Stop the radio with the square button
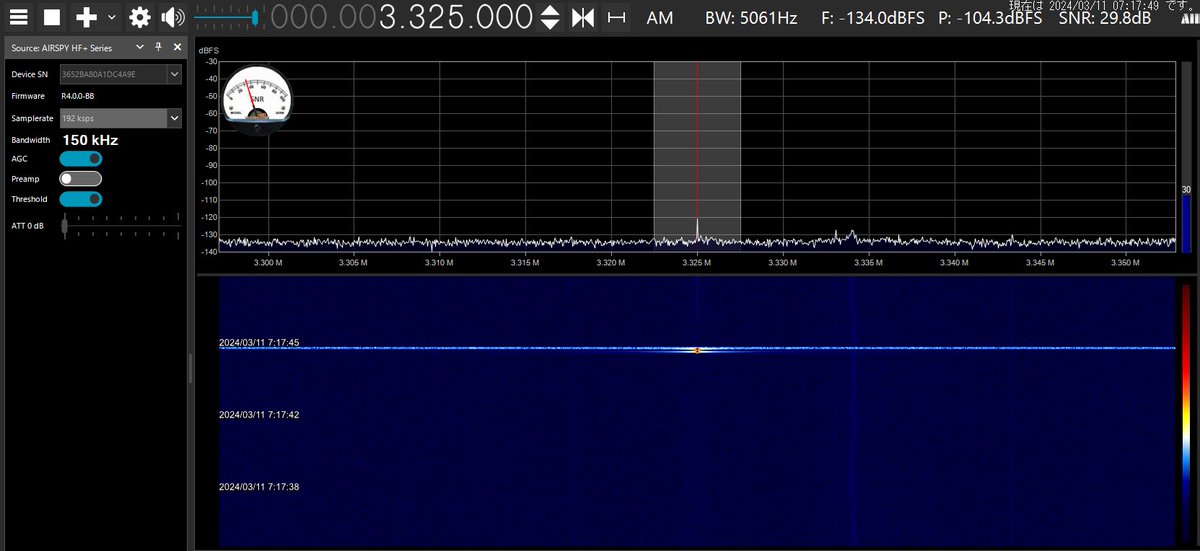The height and width of the screenshot is (551, 1200). pyautogui.click(x=51, y=17)
